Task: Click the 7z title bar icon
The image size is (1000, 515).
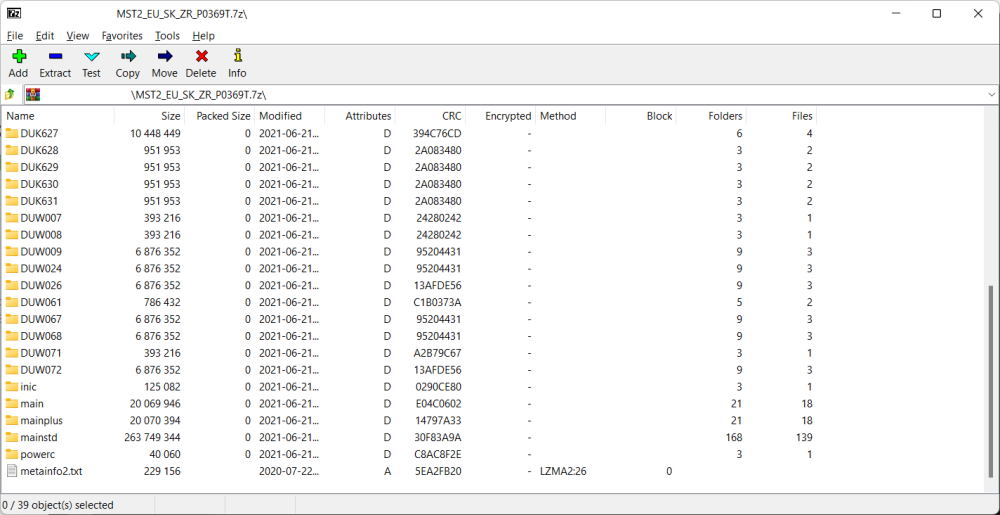Action: click(x=12, y=13)
